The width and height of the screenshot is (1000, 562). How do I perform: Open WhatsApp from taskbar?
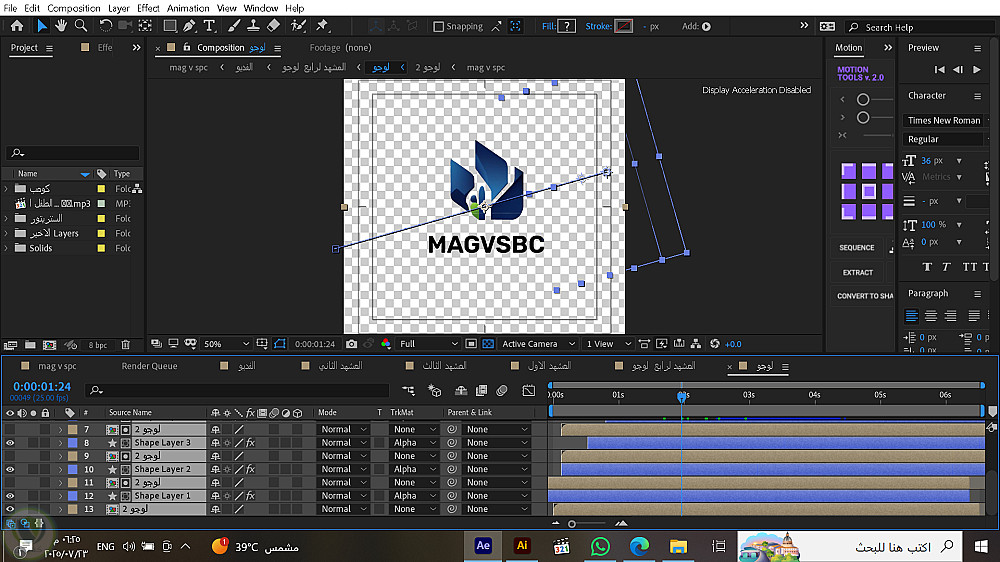[599, 547]
